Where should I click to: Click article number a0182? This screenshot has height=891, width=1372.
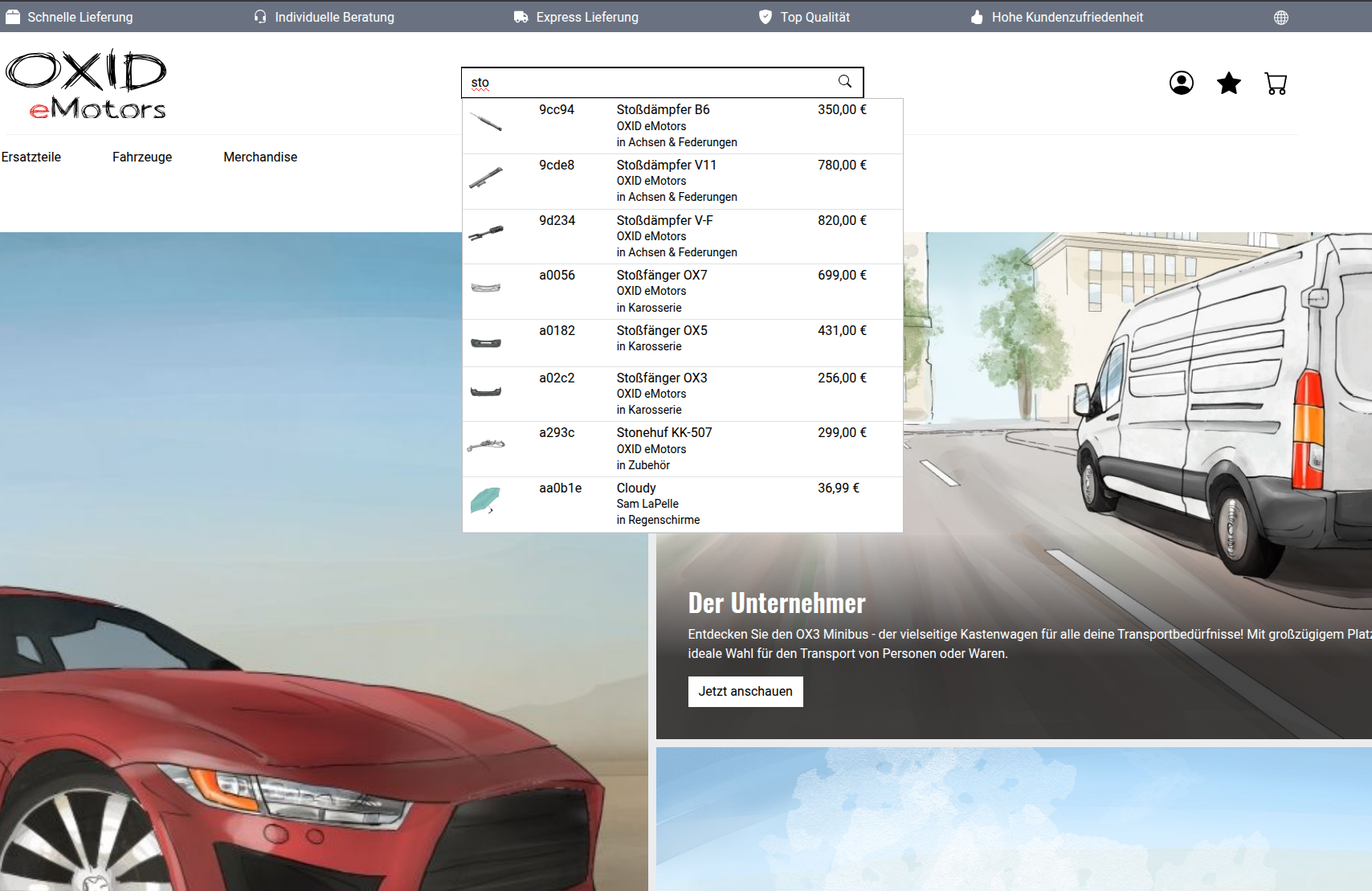(x=557, y=331)
